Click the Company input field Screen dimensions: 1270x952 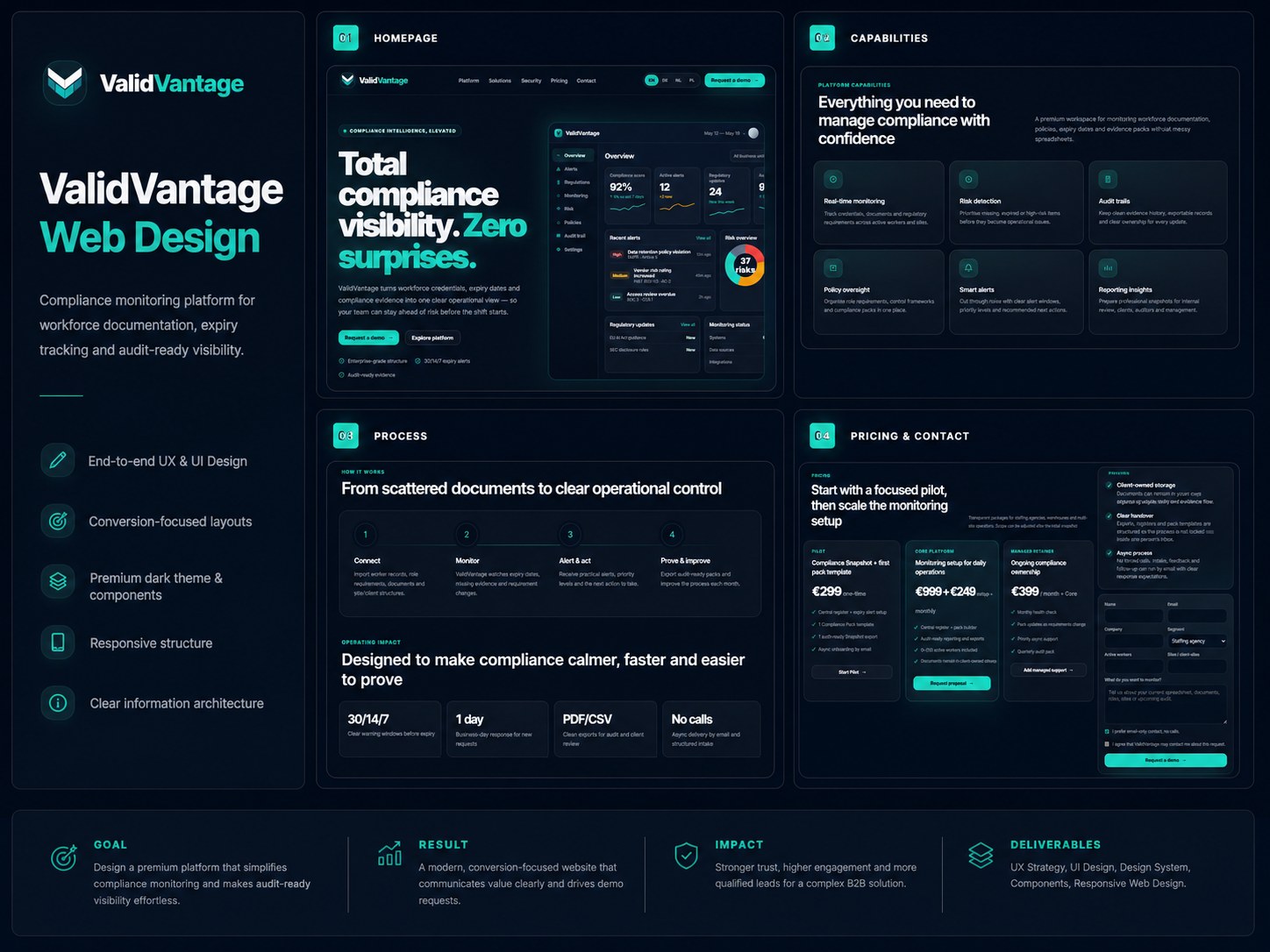(1133, 641)
